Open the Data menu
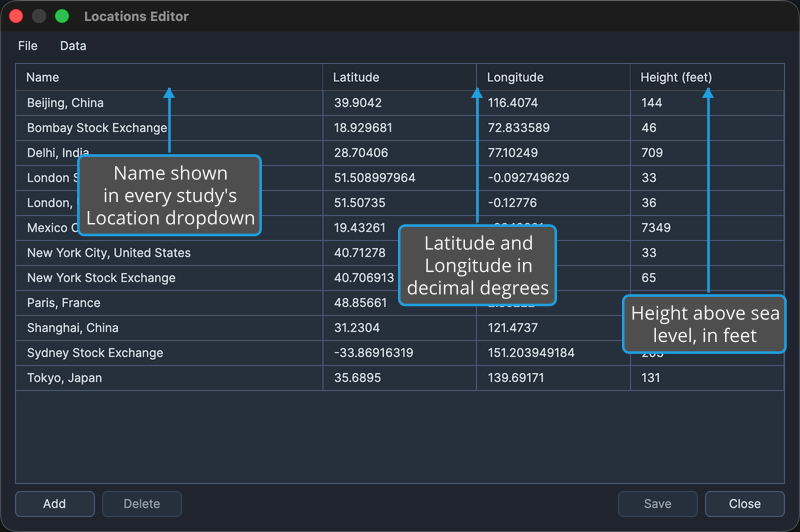 pos(73,46)
